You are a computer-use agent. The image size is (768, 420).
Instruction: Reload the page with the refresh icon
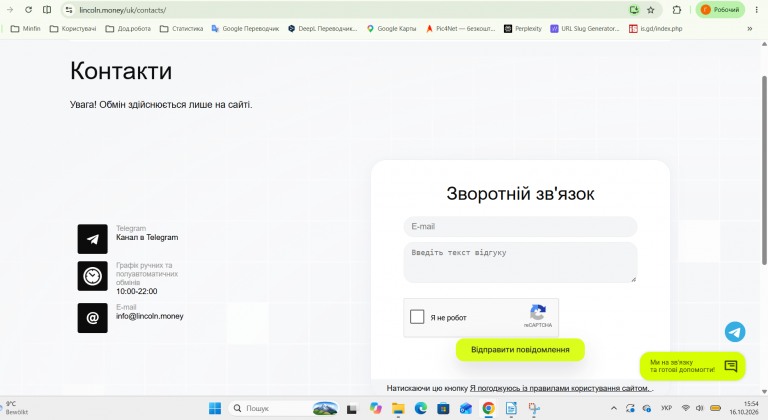click(x=28, y=10)
